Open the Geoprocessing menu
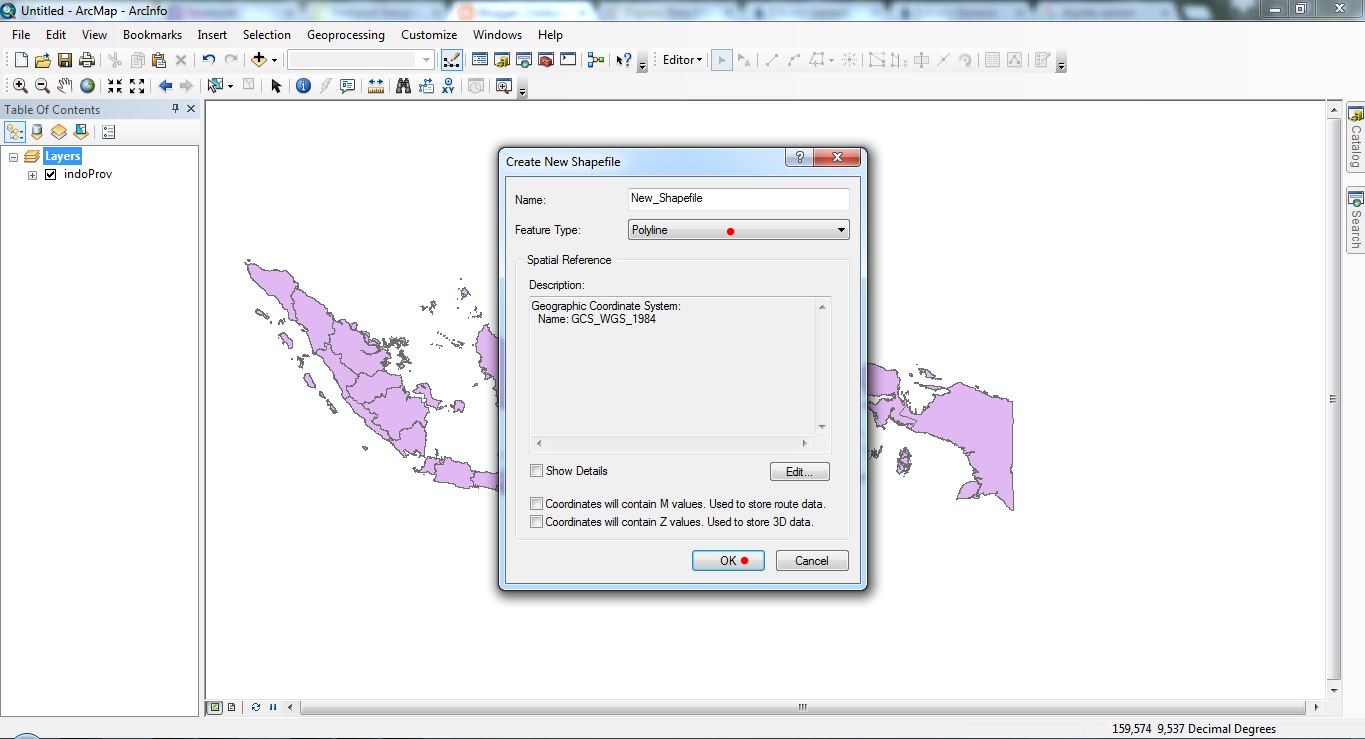The height and width of the screenshot is (739, 1365). 346,34
